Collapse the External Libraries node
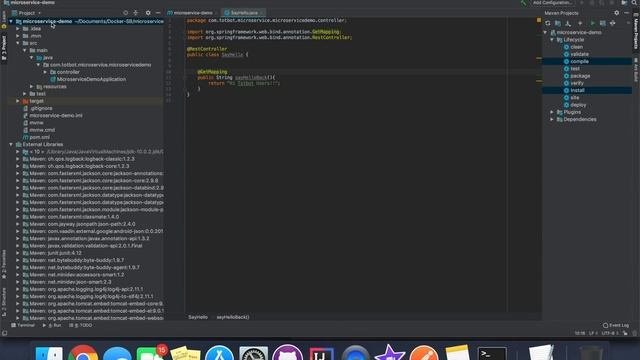This screenshot has height=360, width=640. coord(11,144)
